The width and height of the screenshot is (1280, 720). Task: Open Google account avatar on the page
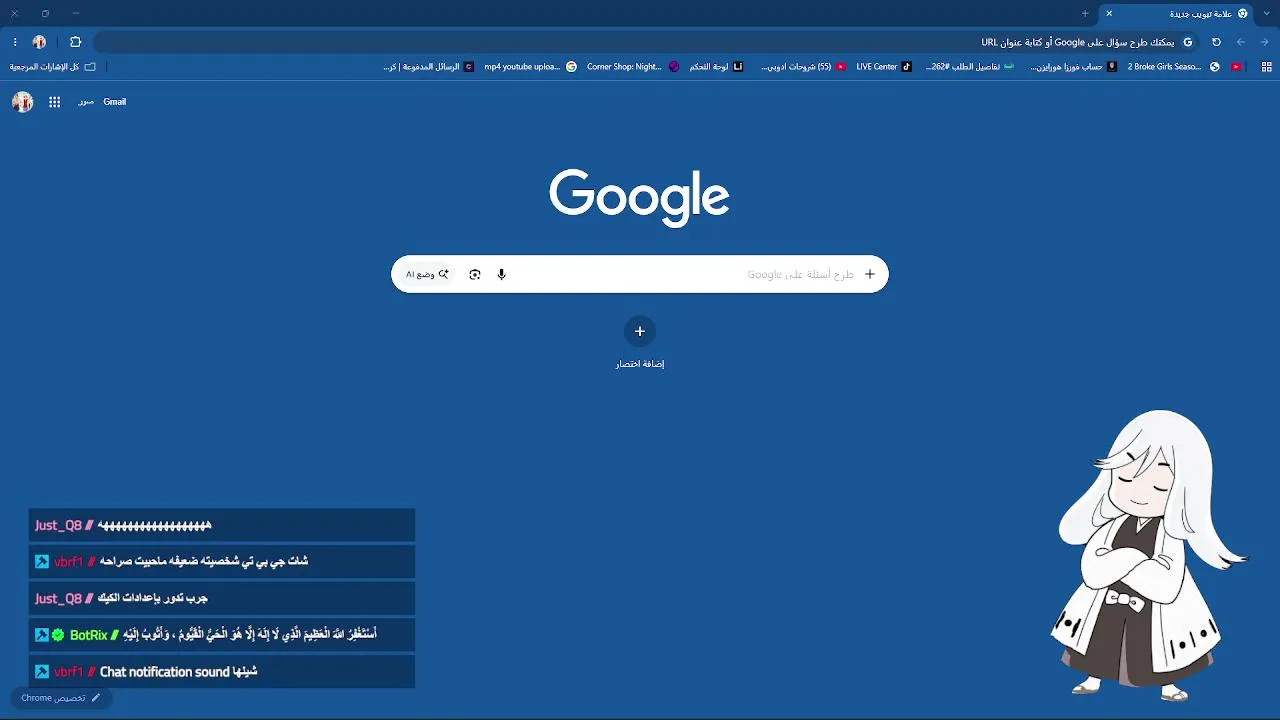(x=23, y=102)
